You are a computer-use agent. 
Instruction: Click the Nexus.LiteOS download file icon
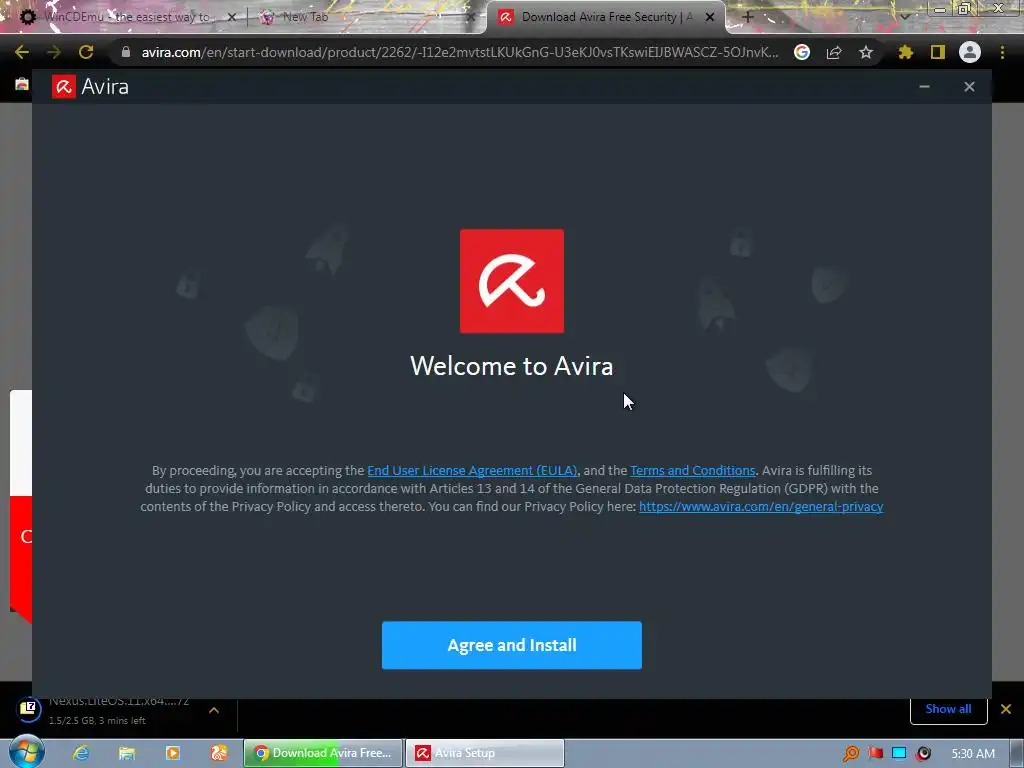29,709
